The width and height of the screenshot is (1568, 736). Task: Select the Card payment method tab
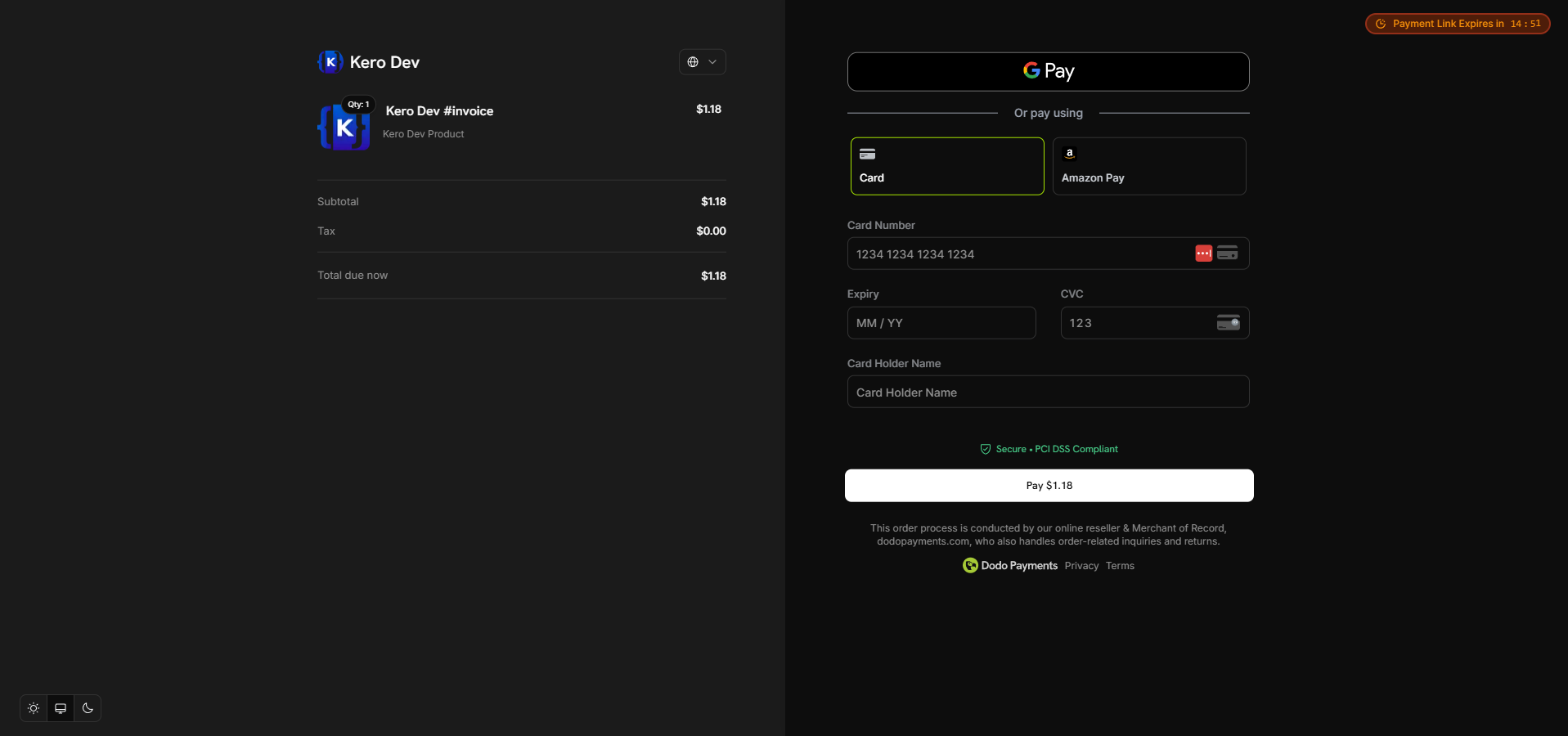pos(946,166)
